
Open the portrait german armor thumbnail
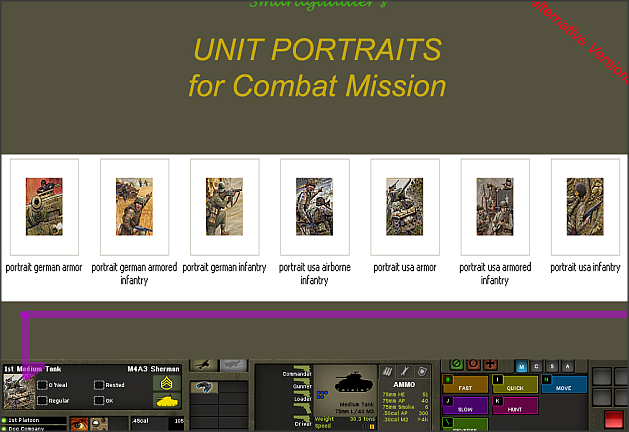click(44, 207)
